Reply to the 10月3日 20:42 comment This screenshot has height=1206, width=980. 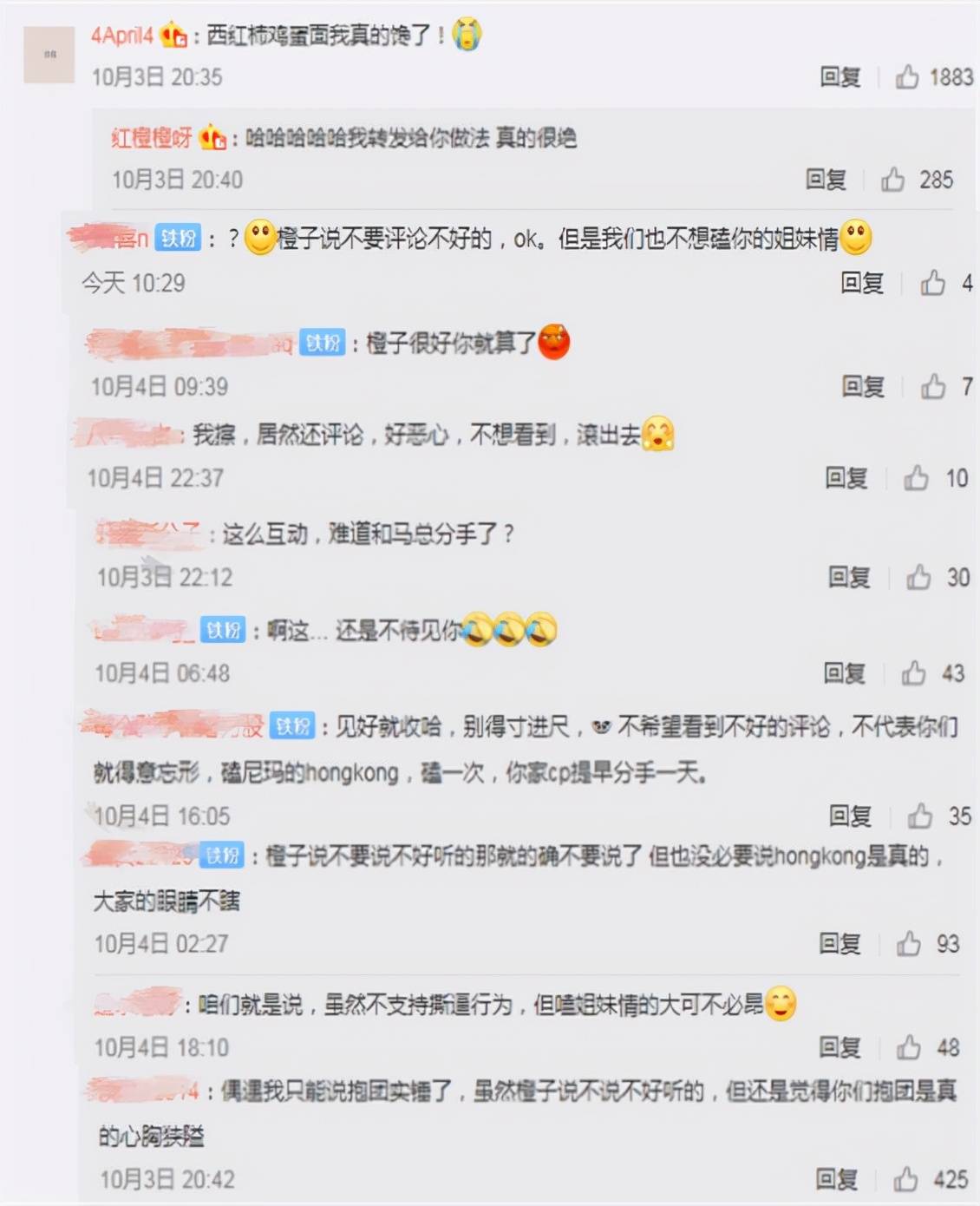pos(837,1179)
